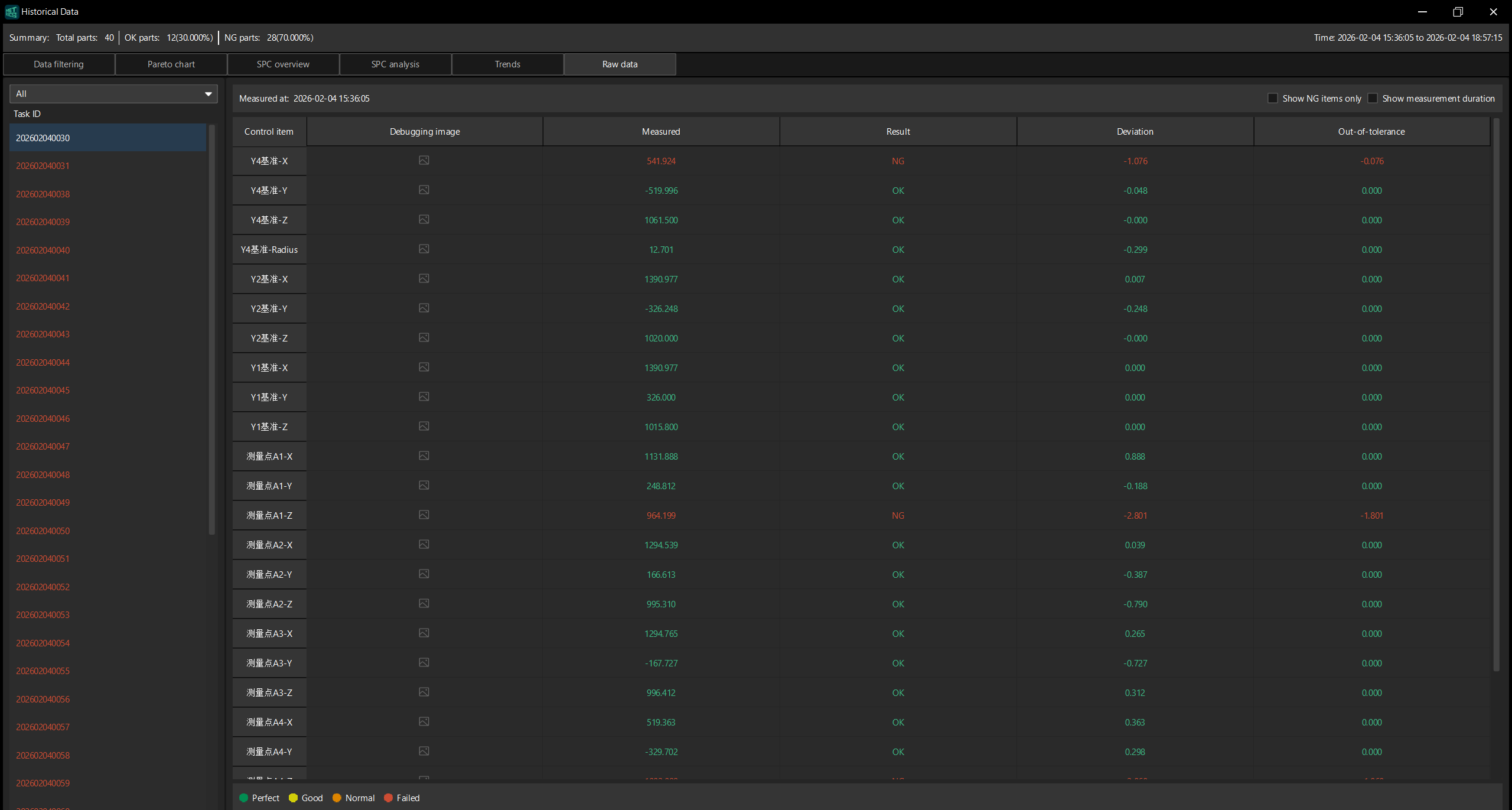Click the Failed legend color dot
1512x810 pixels.
(388, 798)
